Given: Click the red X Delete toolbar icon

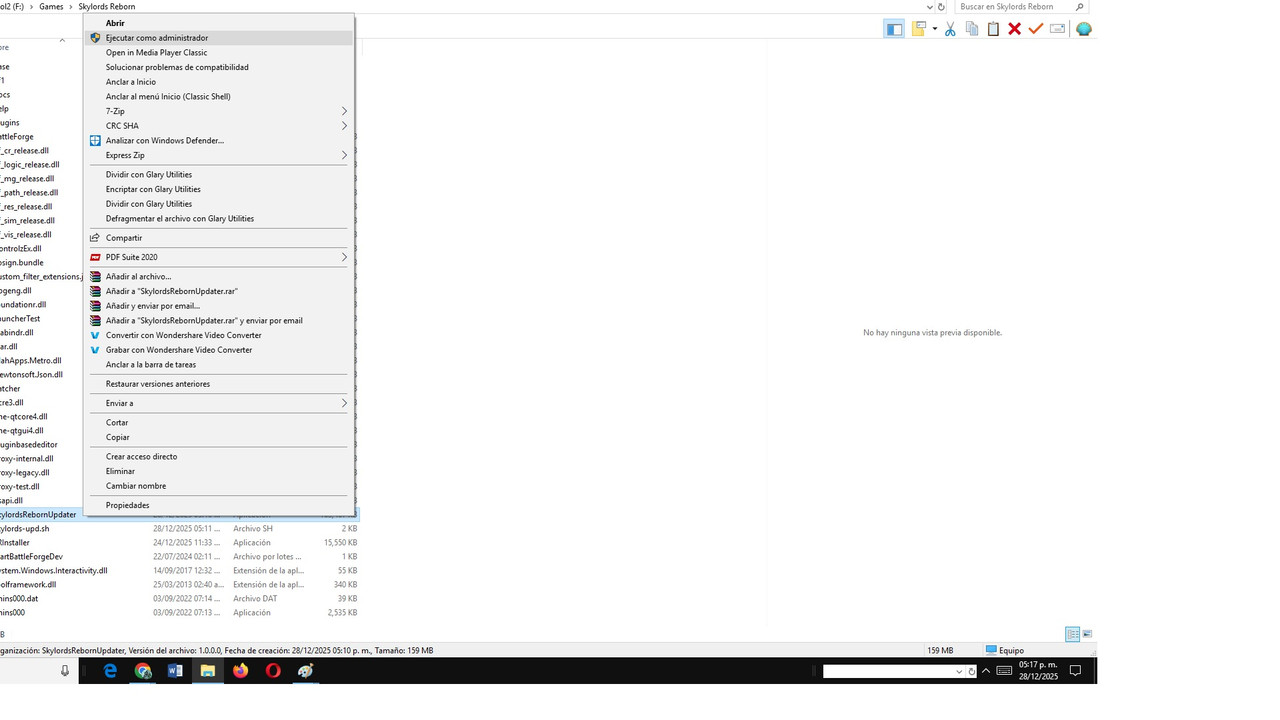Looking at the screenshot, I should coord(1014,29).
